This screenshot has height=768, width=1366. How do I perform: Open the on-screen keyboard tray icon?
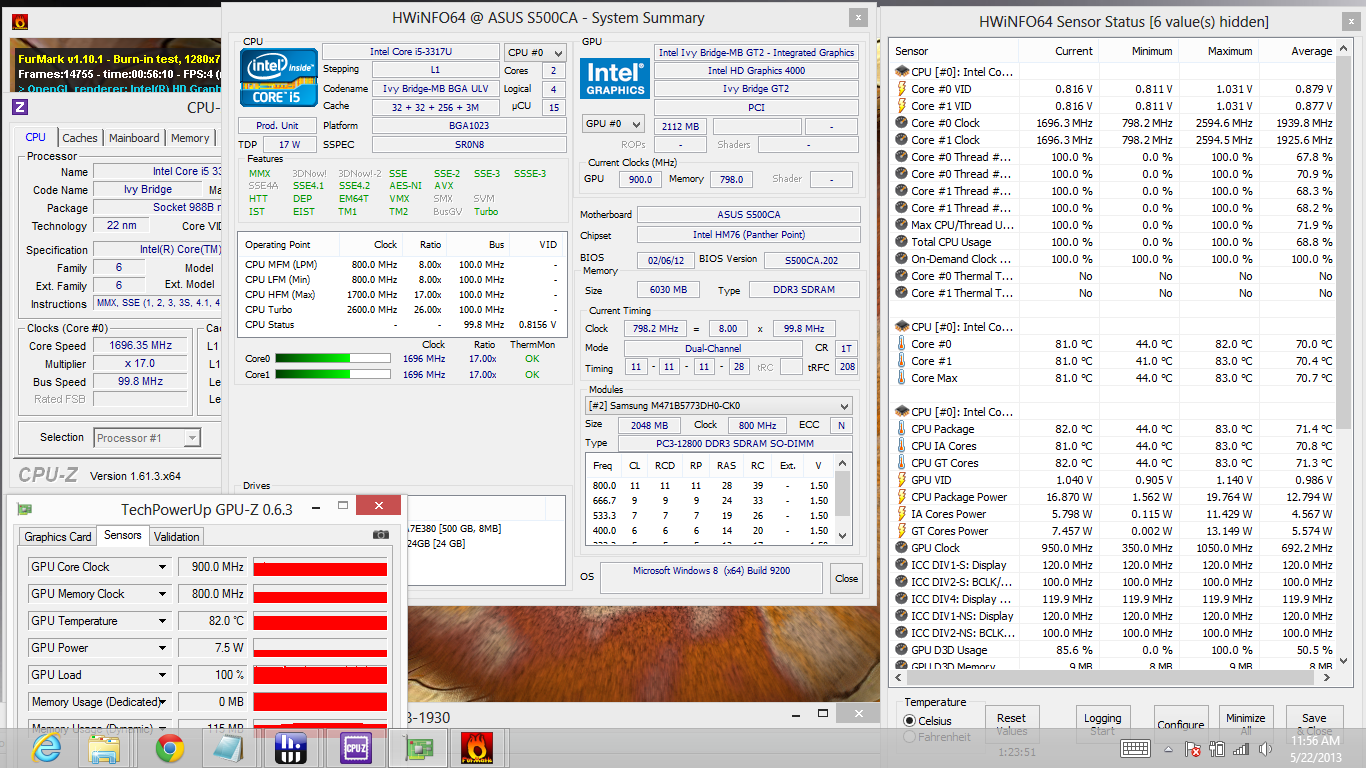1135,748
